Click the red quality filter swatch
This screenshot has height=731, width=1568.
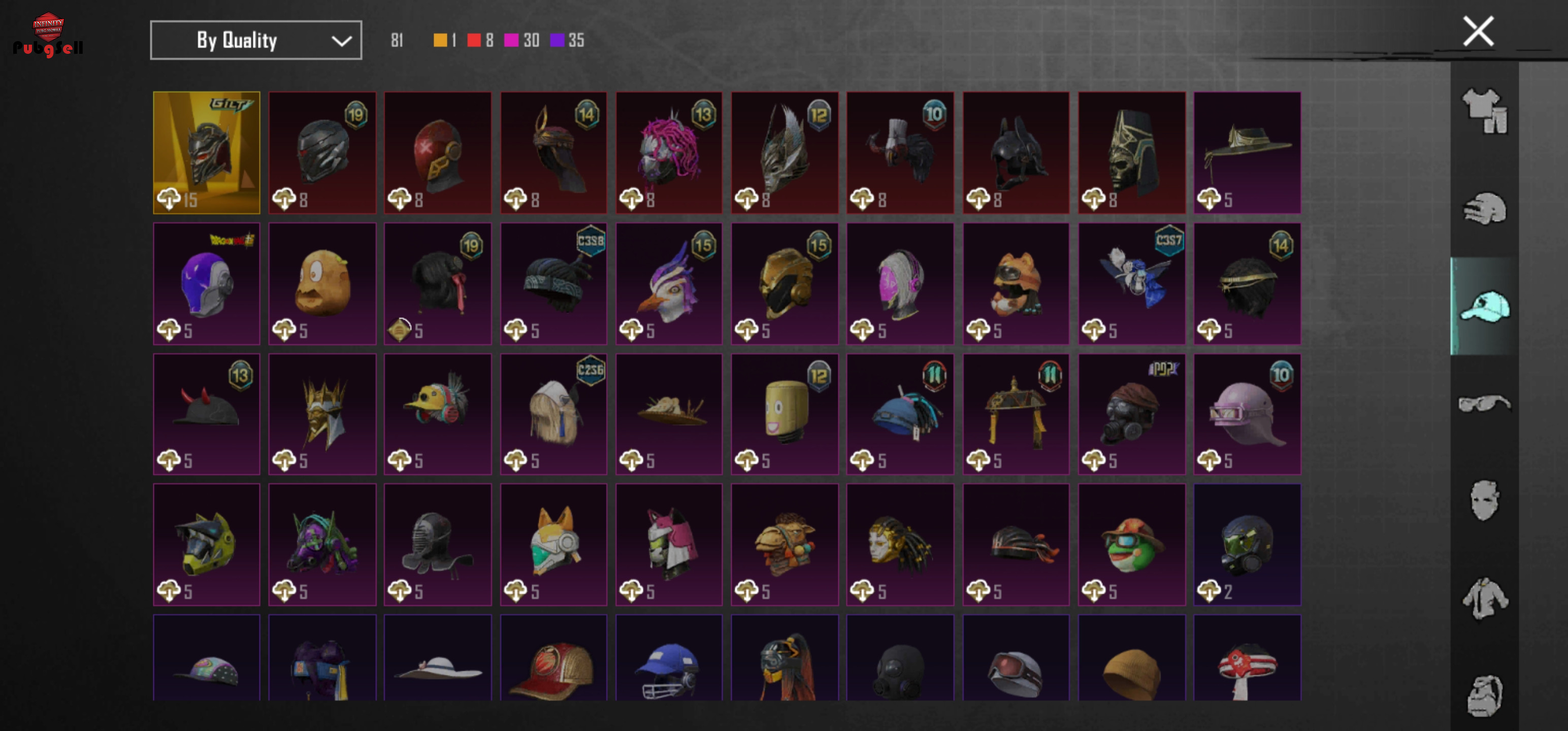coord(474,40)
